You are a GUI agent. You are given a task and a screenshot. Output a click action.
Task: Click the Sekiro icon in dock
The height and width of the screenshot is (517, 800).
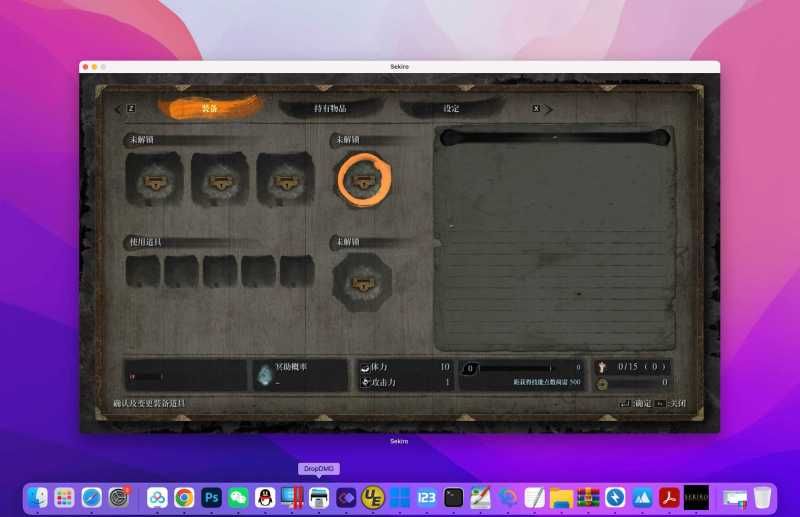[696, 498]
